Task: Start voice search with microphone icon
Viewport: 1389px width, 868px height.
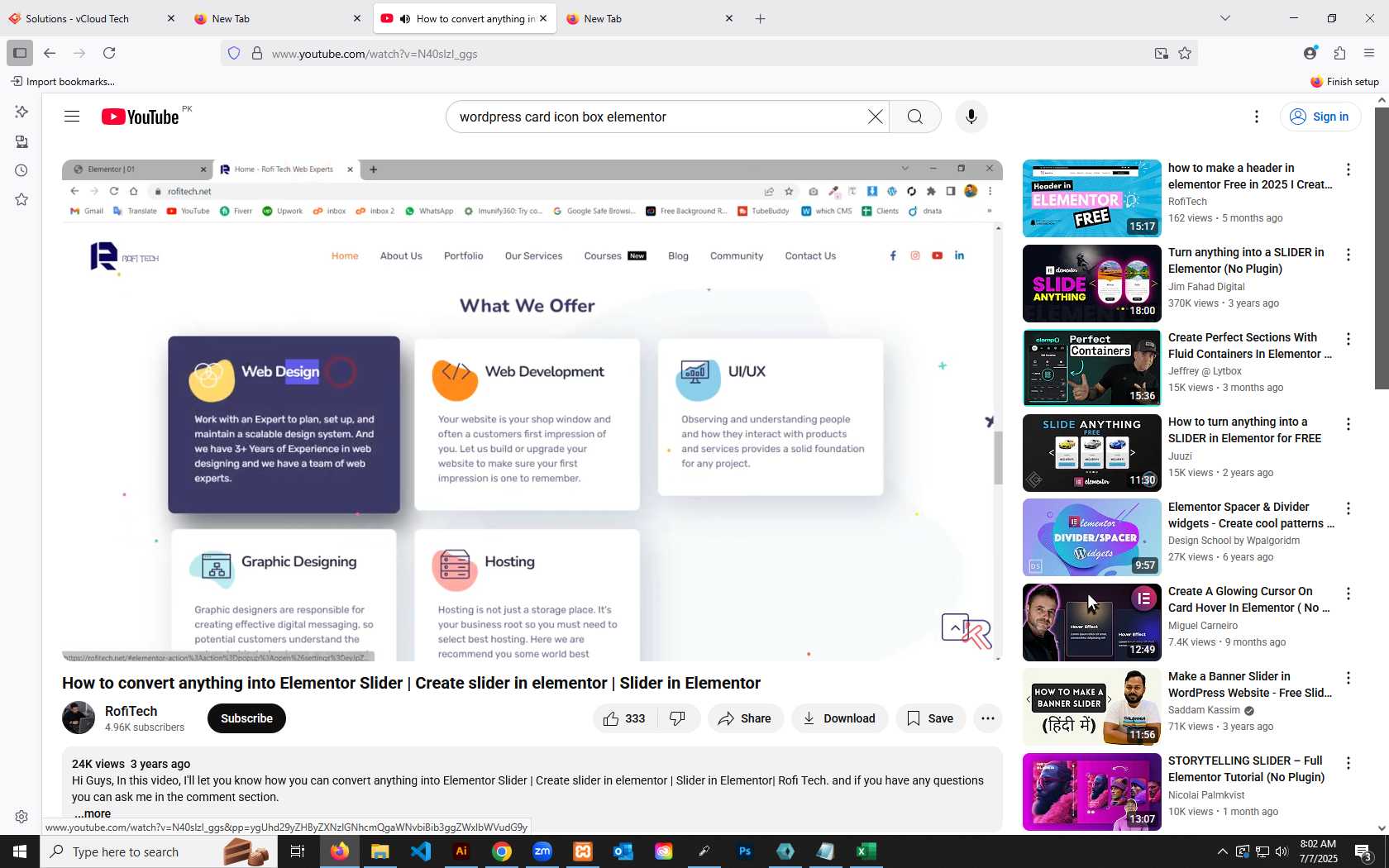Action: click(971, 117)
